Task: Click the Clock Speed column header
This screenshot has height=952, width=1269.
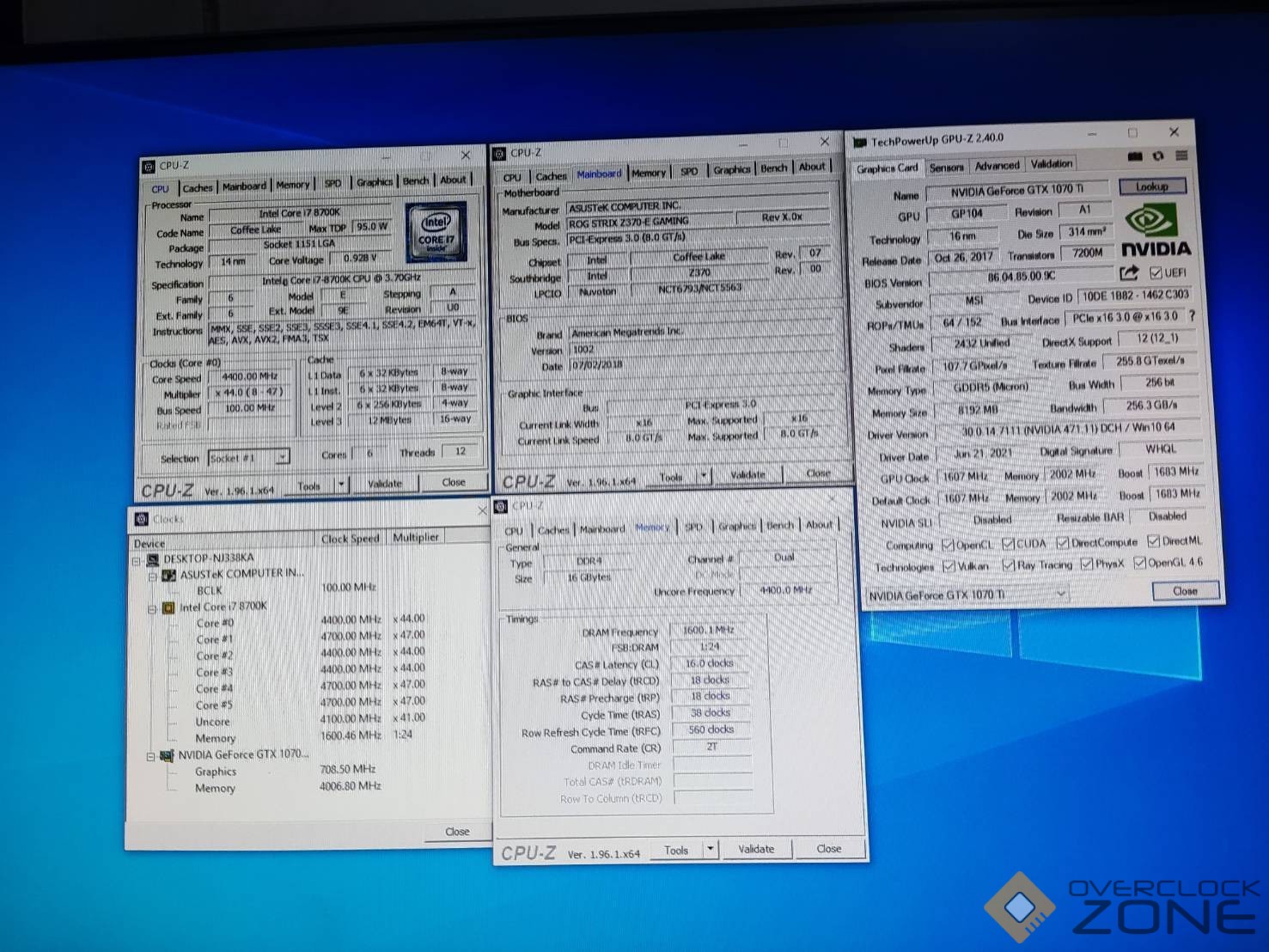Action: tap(350, 539)
